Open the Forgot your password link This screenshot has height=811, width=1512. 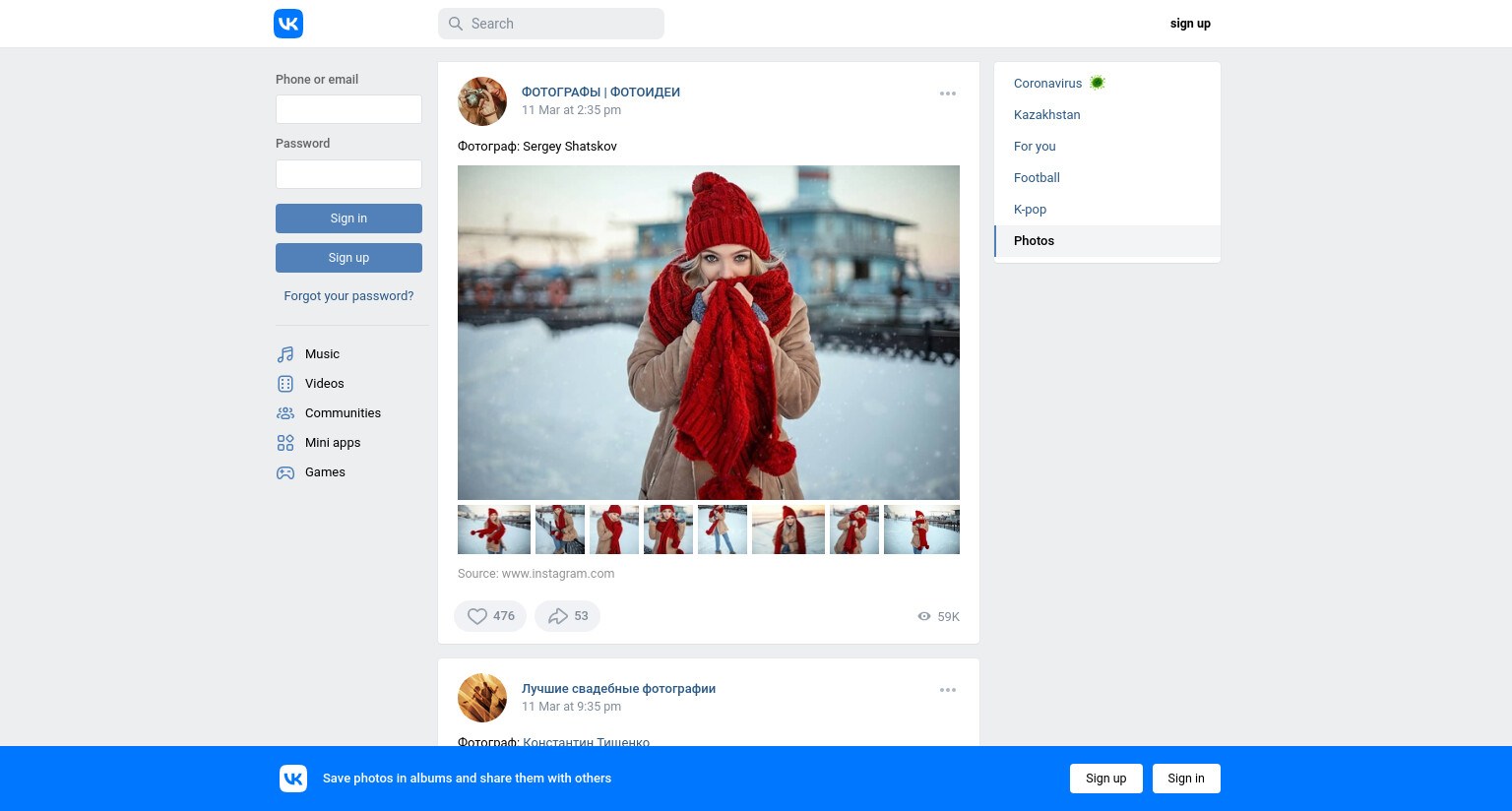coord(348,296)
